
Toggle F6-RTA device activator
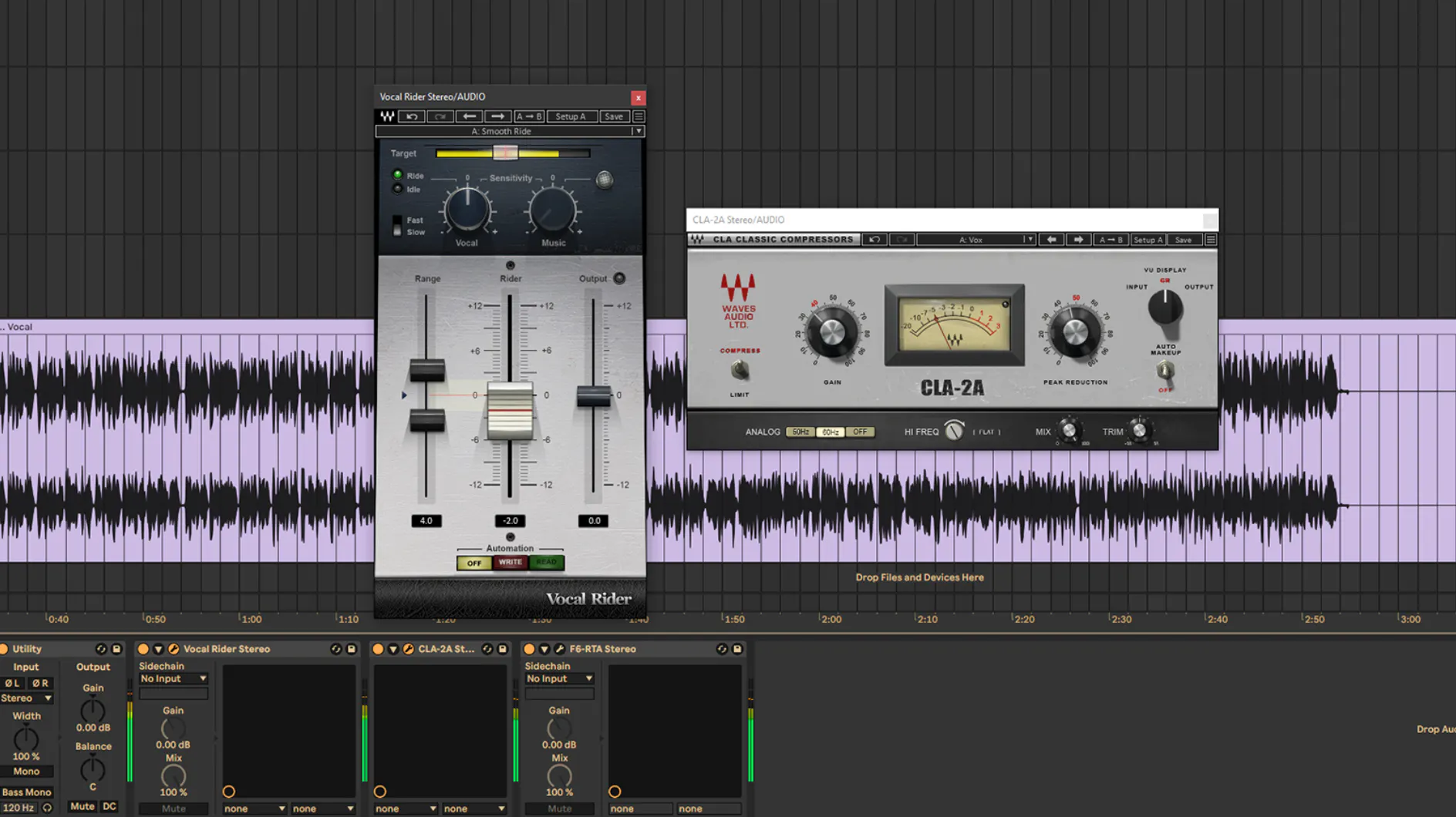pos(529,649)
